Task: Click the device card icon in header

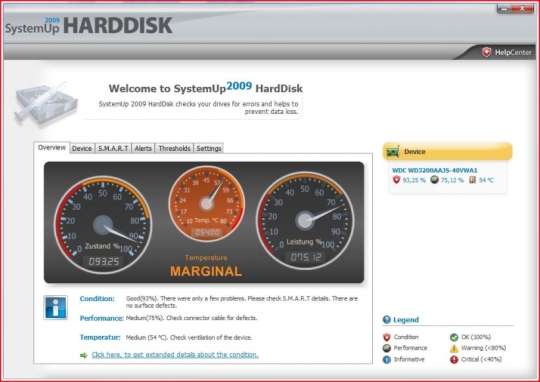Action: 393,152
